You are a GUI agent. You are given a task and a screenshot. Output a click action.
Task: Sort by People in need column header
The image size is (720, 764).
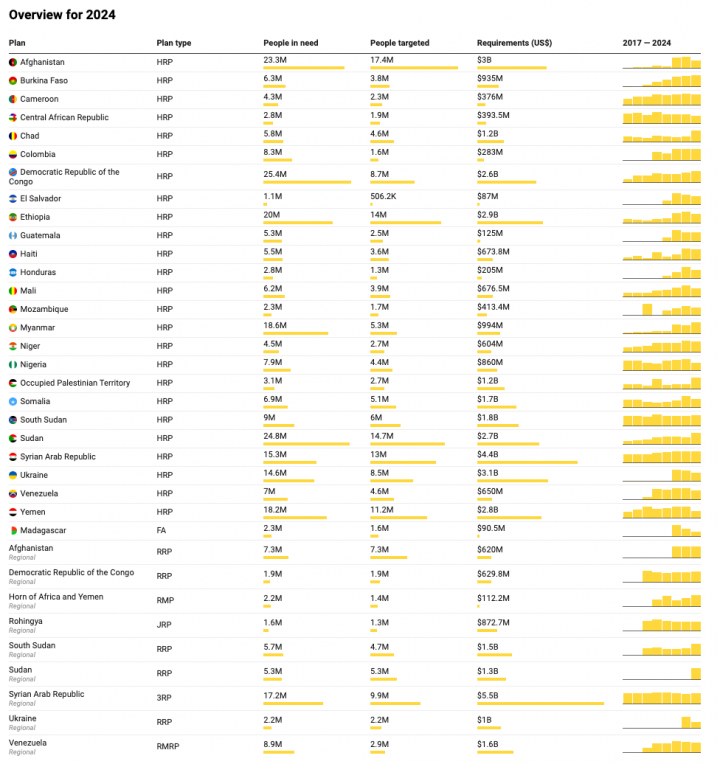[x=291, y=43]
